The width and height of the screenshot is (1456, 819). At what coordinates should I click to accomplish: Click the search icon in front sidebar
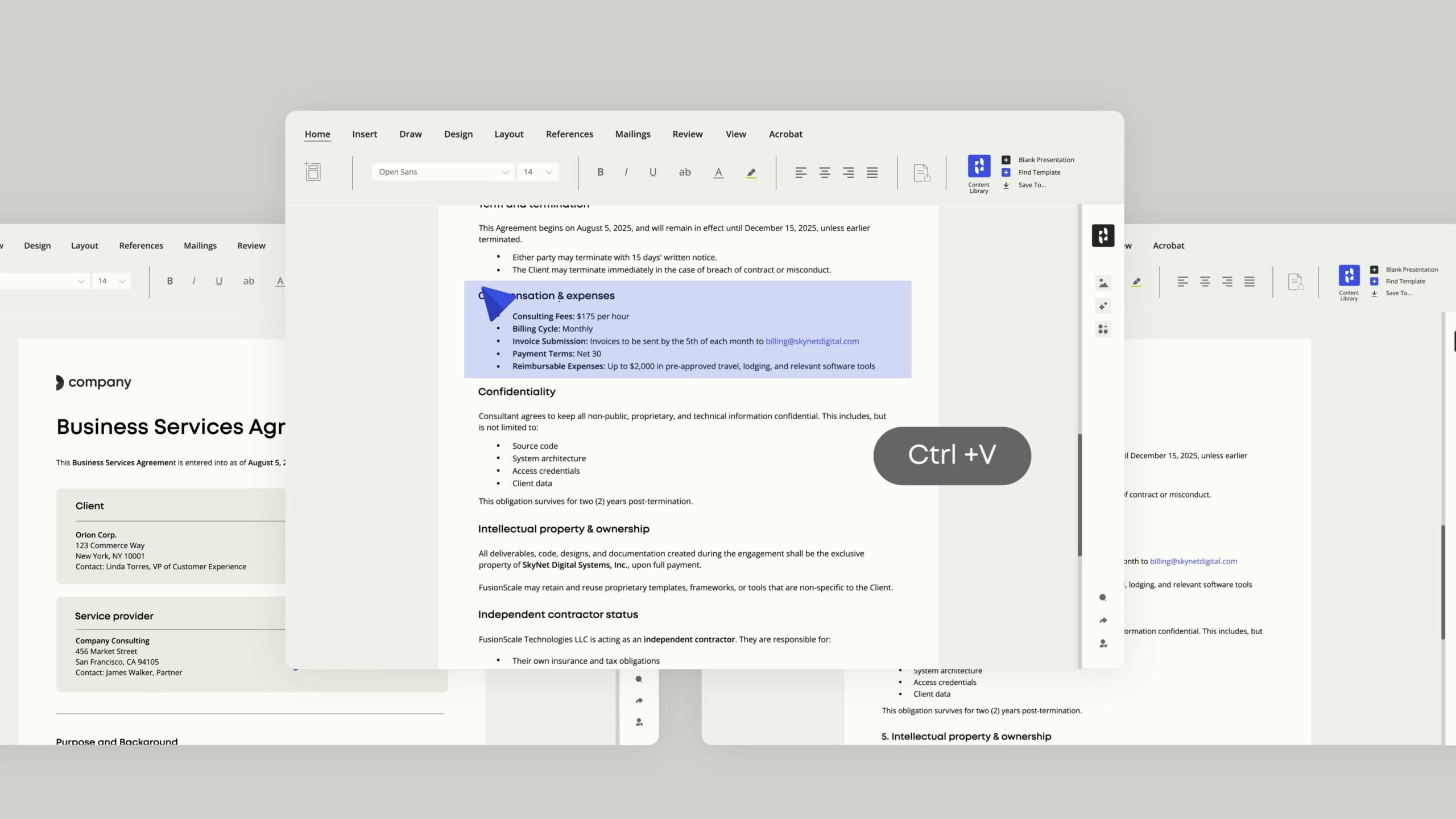tap(1103, 598)
